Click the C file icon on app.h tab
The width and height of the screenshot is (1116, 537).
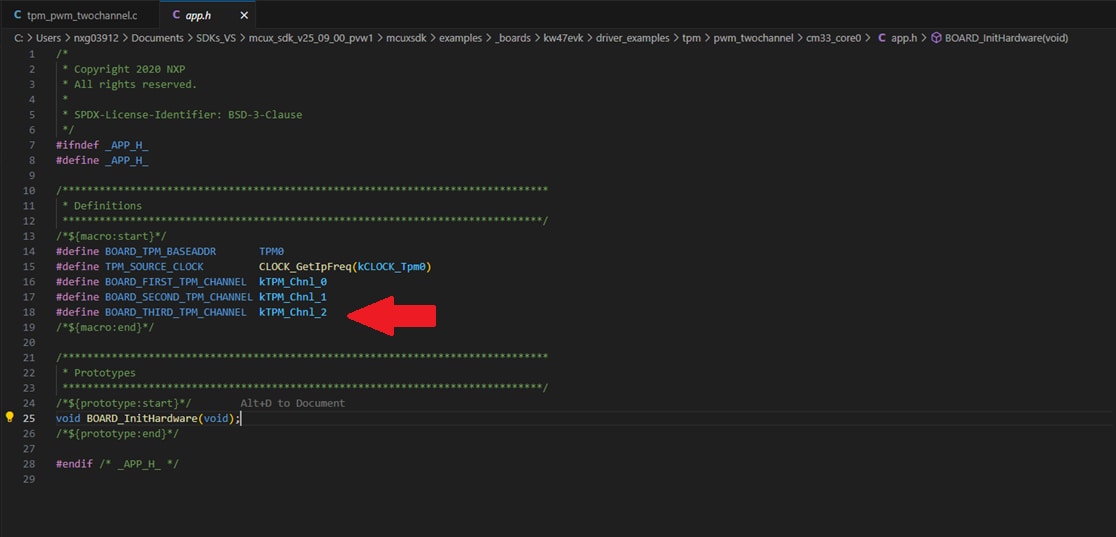[177, 16]
